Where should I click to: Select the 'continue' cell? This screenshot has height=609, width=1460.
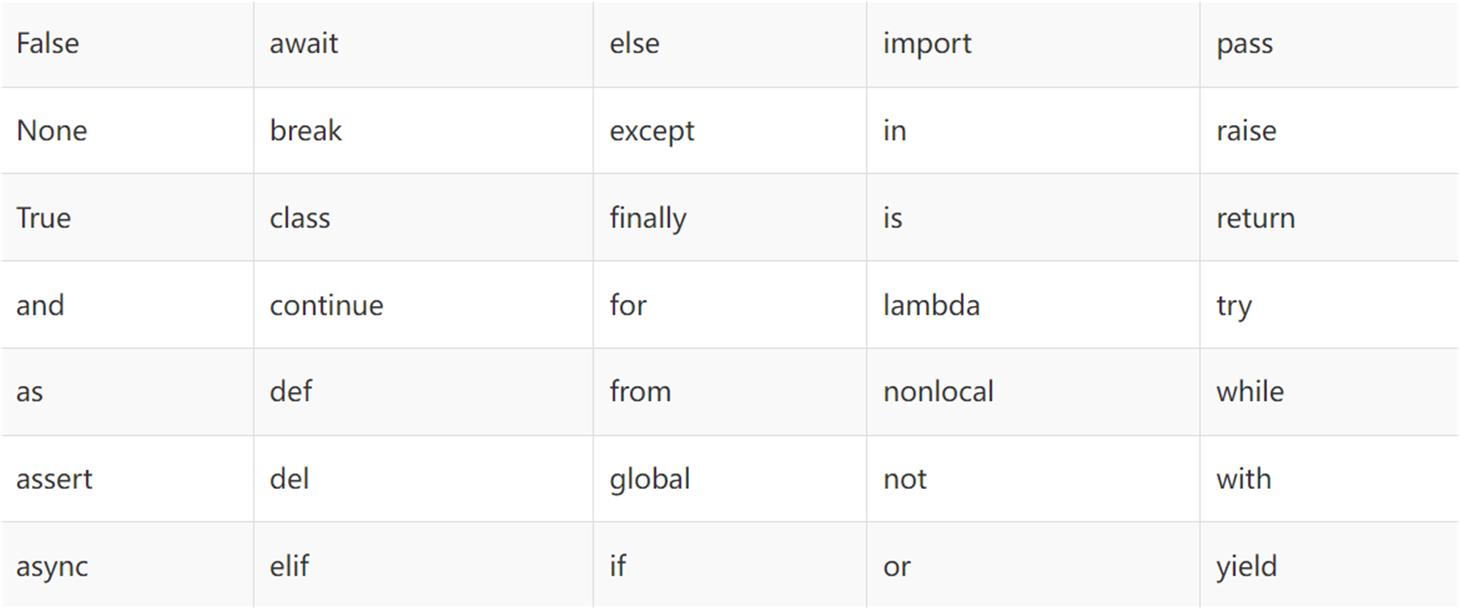pos(423,305)
